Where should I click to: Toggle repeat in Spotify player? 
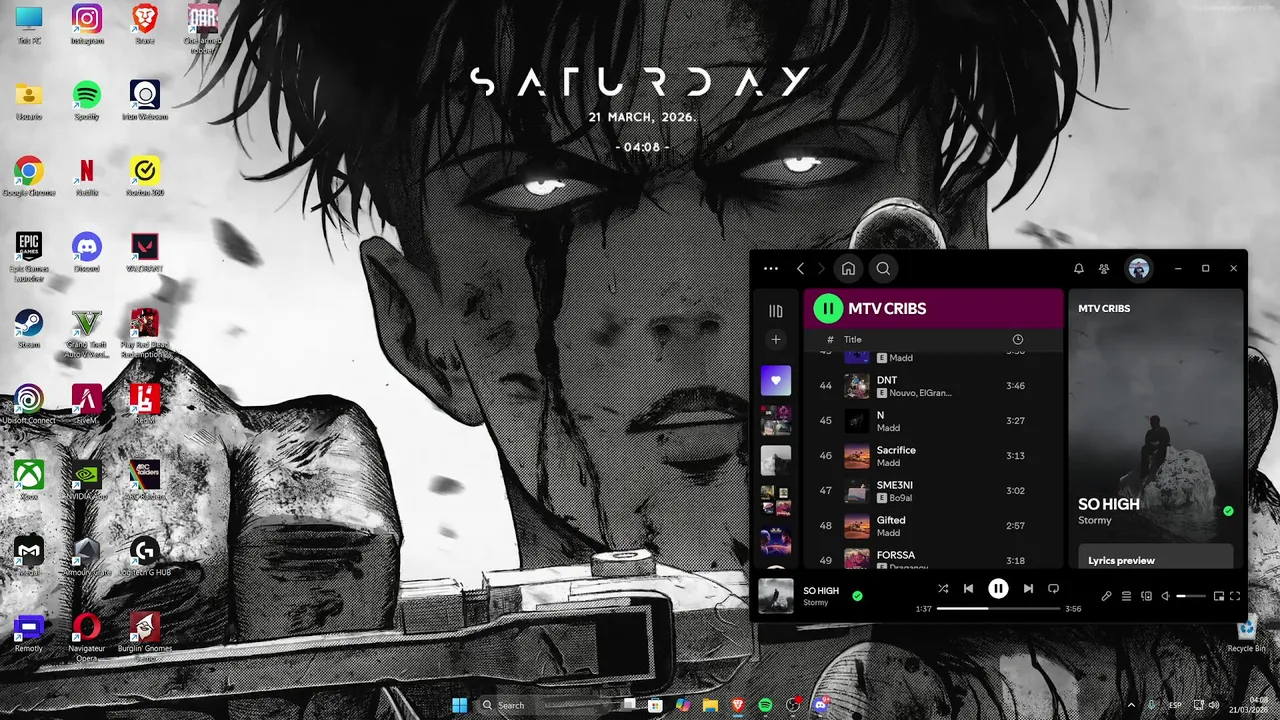(x=1053, y=589)
